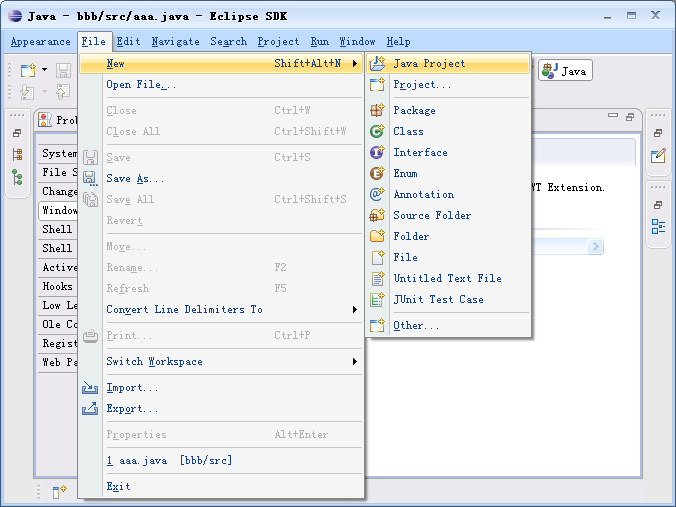Open the Java perspective button

[x=565, y=71]
